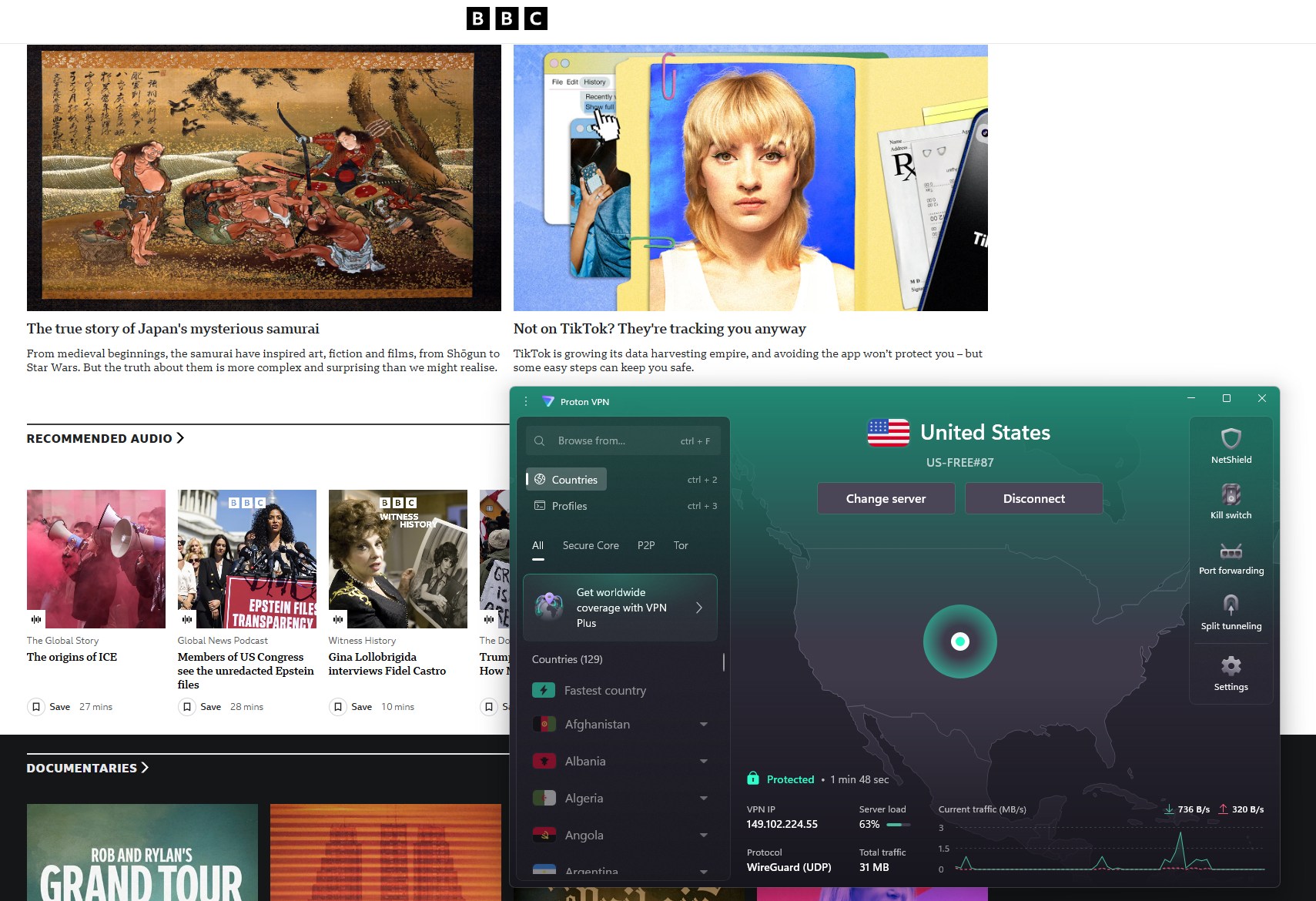Viewport: 1316px width, 901px height.
Task: Click the Total traffic 31 MB value
Action: pos(874,867)
